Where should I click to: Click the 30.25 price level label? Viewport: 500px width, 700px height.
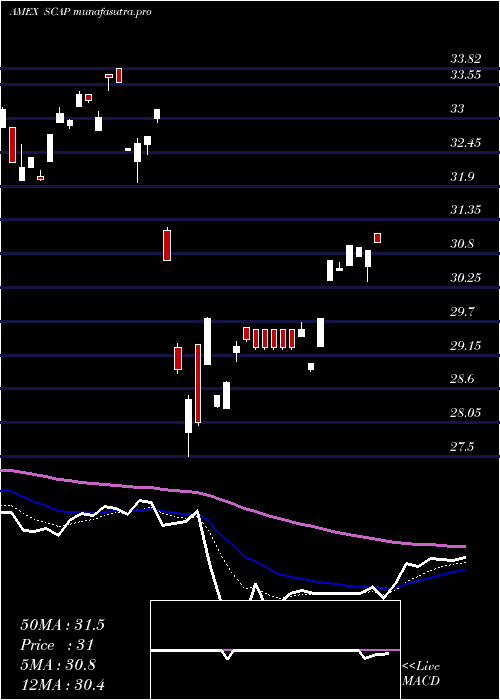[466, 278]
